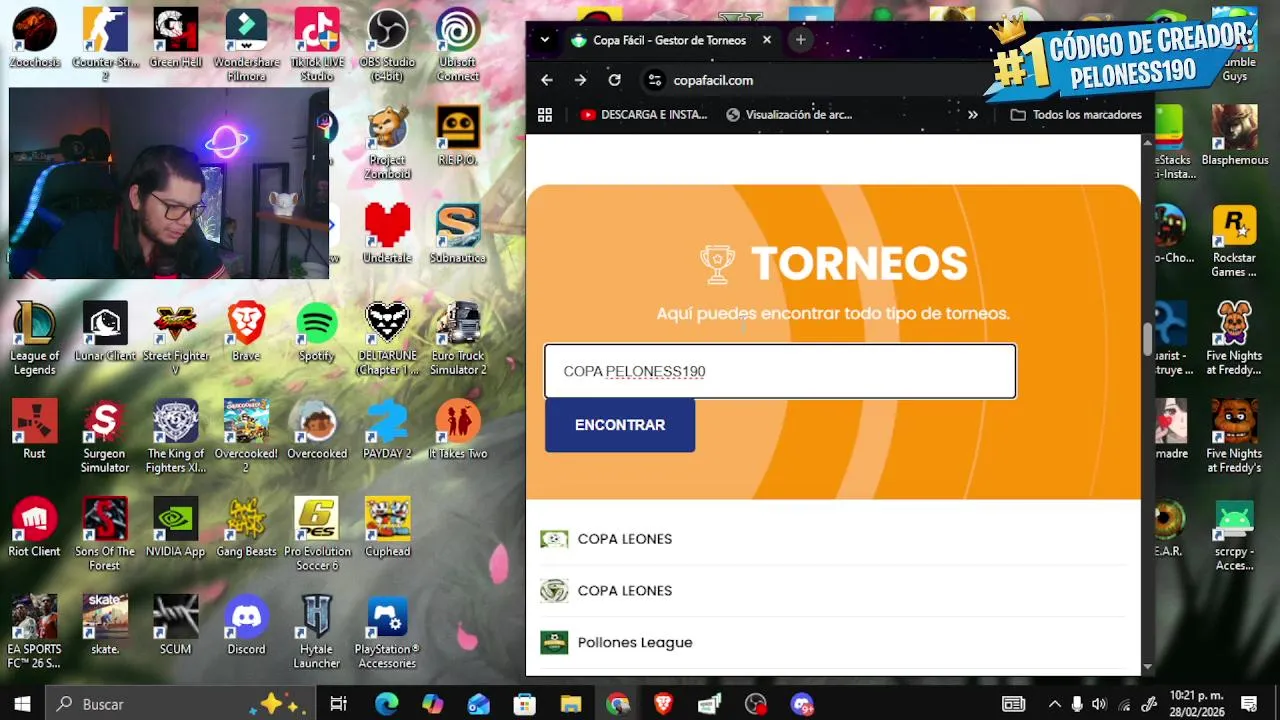The image size is (1280, 720).
Task: Select the Project Zomboid desktop icon
Action: (387, 142)
